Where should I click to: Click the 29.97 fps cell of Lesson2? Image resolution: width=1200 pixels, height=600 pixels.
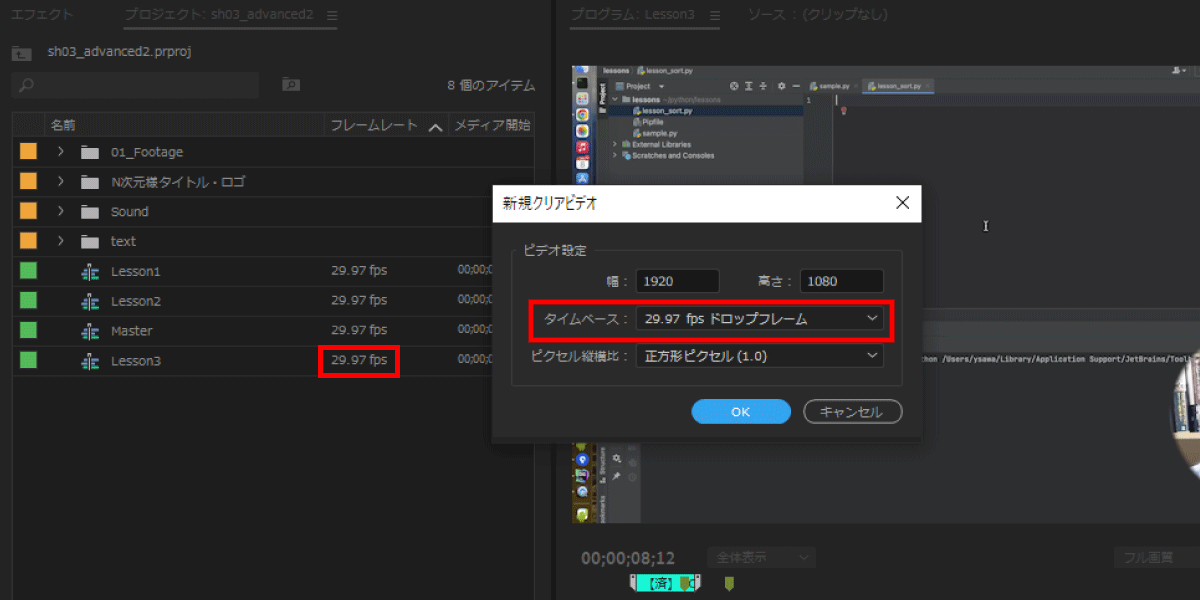(x=359, y=301)
